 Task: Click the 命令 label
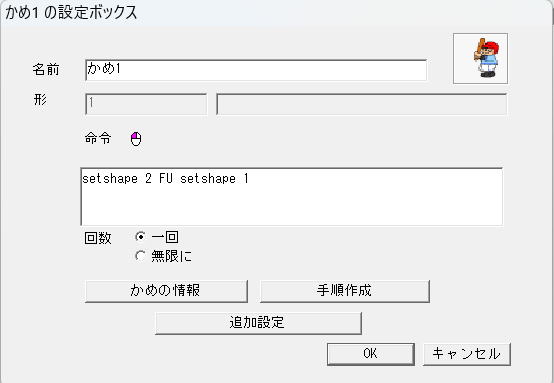pyautogui.click(x=98, y=138)
